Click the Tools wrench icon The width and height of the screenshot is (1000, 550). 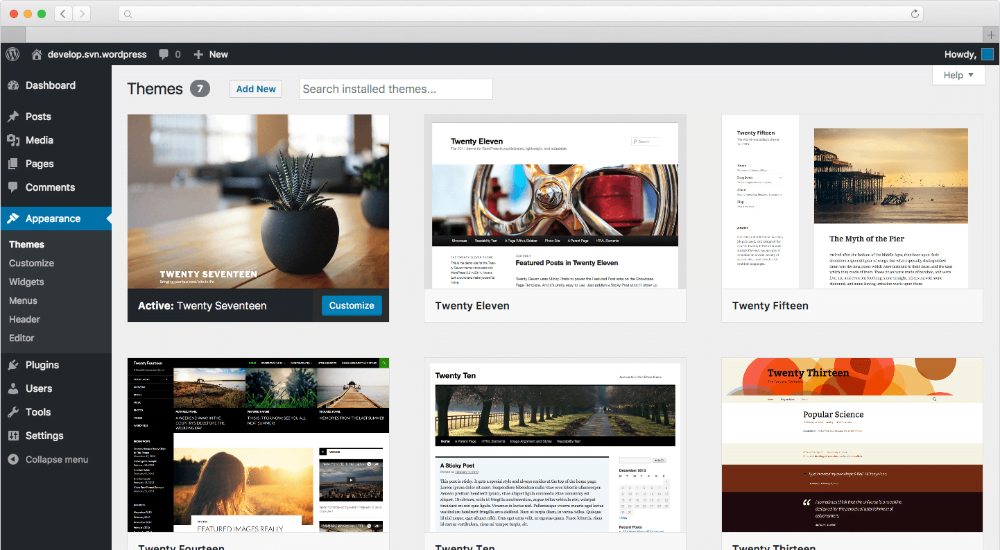[x=13, y=412]
